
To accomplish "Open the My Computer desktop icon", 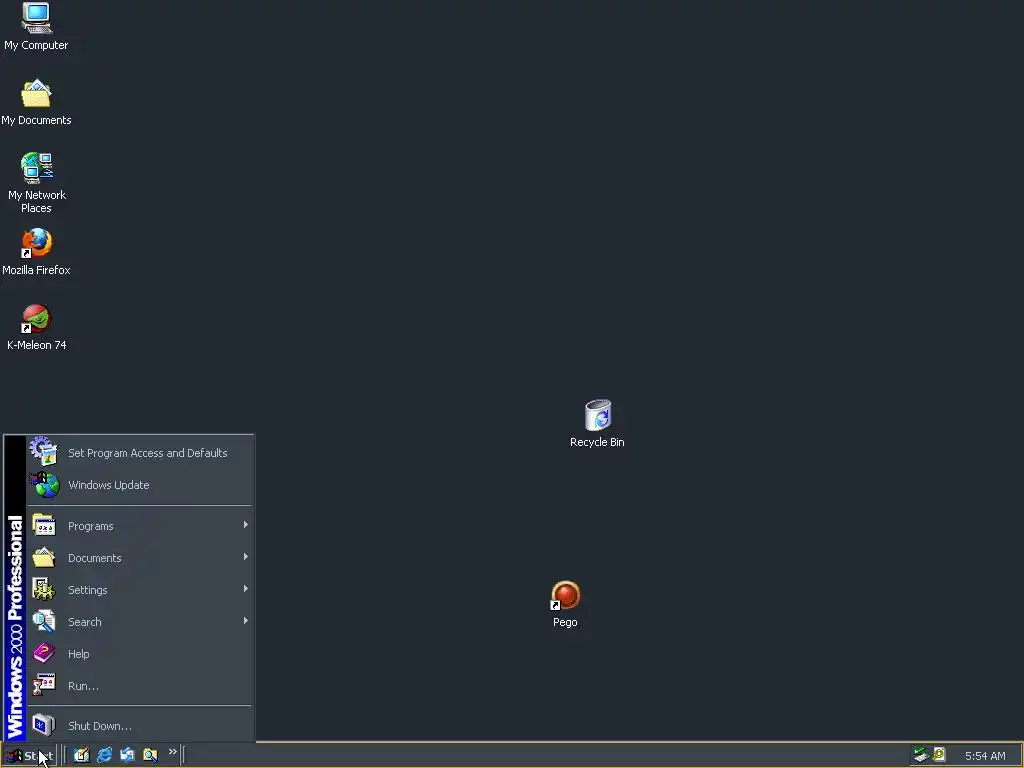I will coord(36,26).
